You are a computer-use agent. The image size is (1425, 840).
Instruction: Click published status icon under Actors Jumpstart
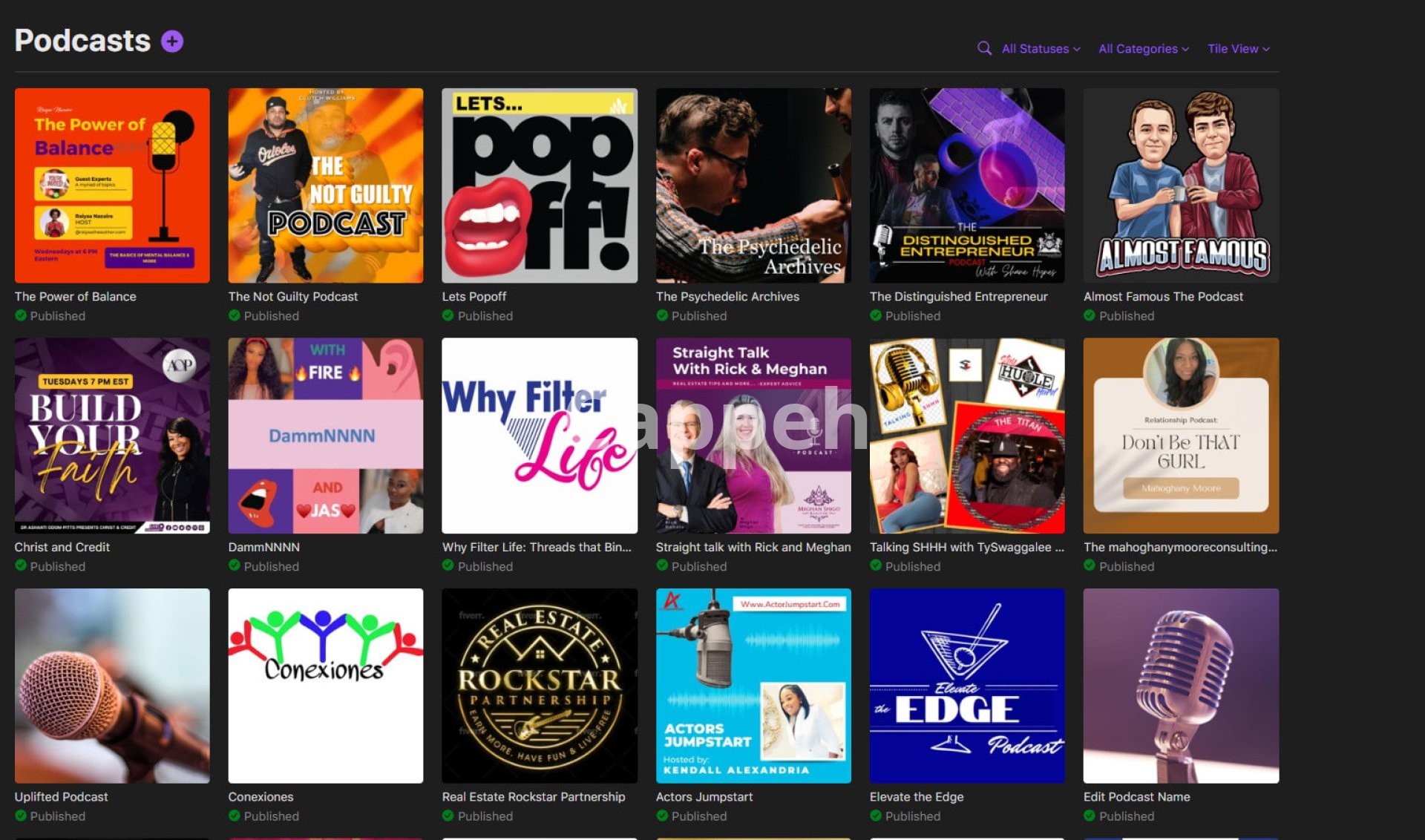662,816
